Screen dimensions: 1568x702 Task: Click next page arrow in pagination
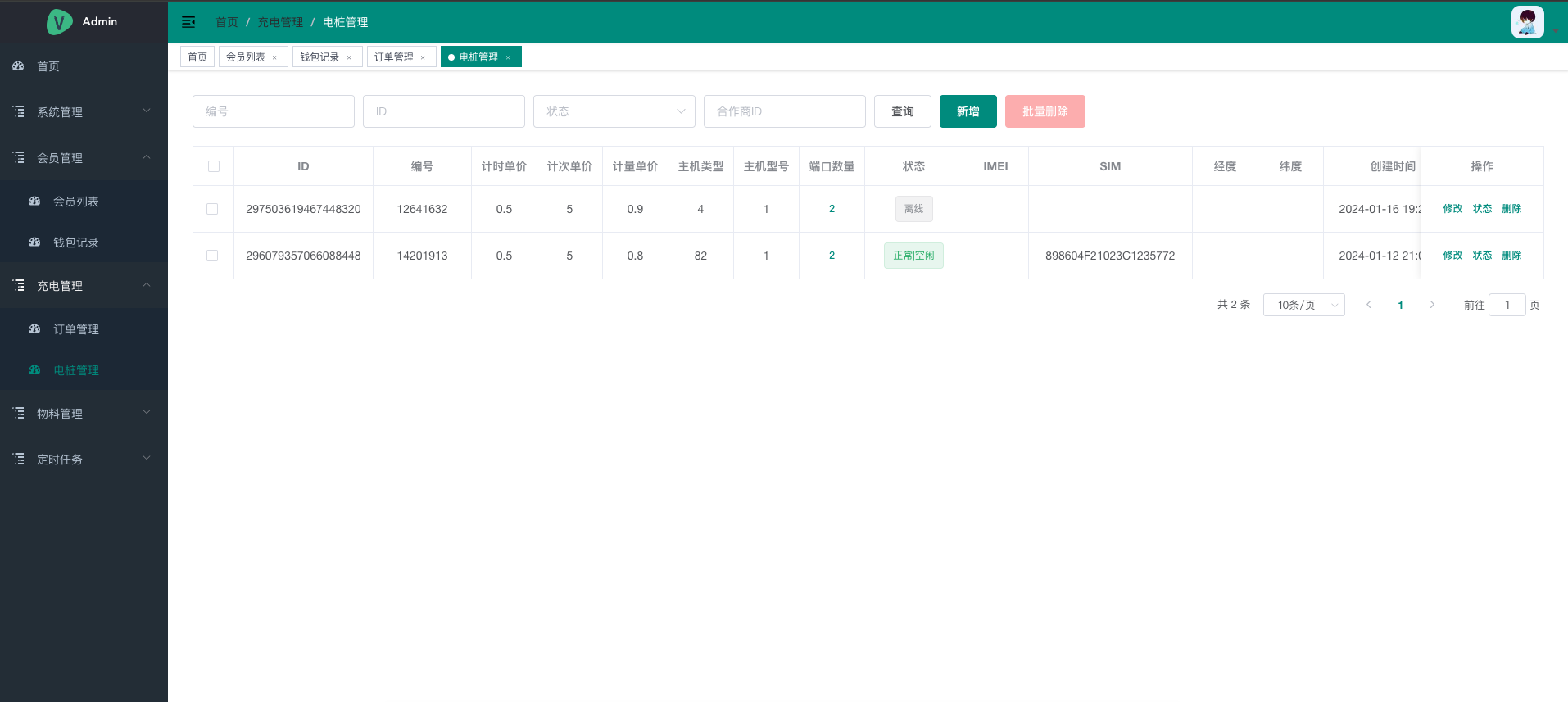pyautogui.click(x=1432, y=305)
